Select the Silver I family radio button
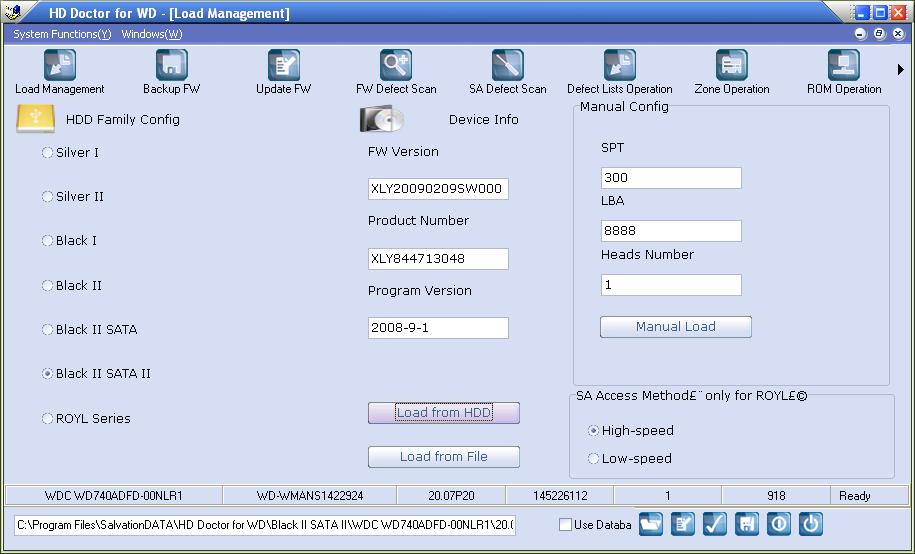 point(47,152)
